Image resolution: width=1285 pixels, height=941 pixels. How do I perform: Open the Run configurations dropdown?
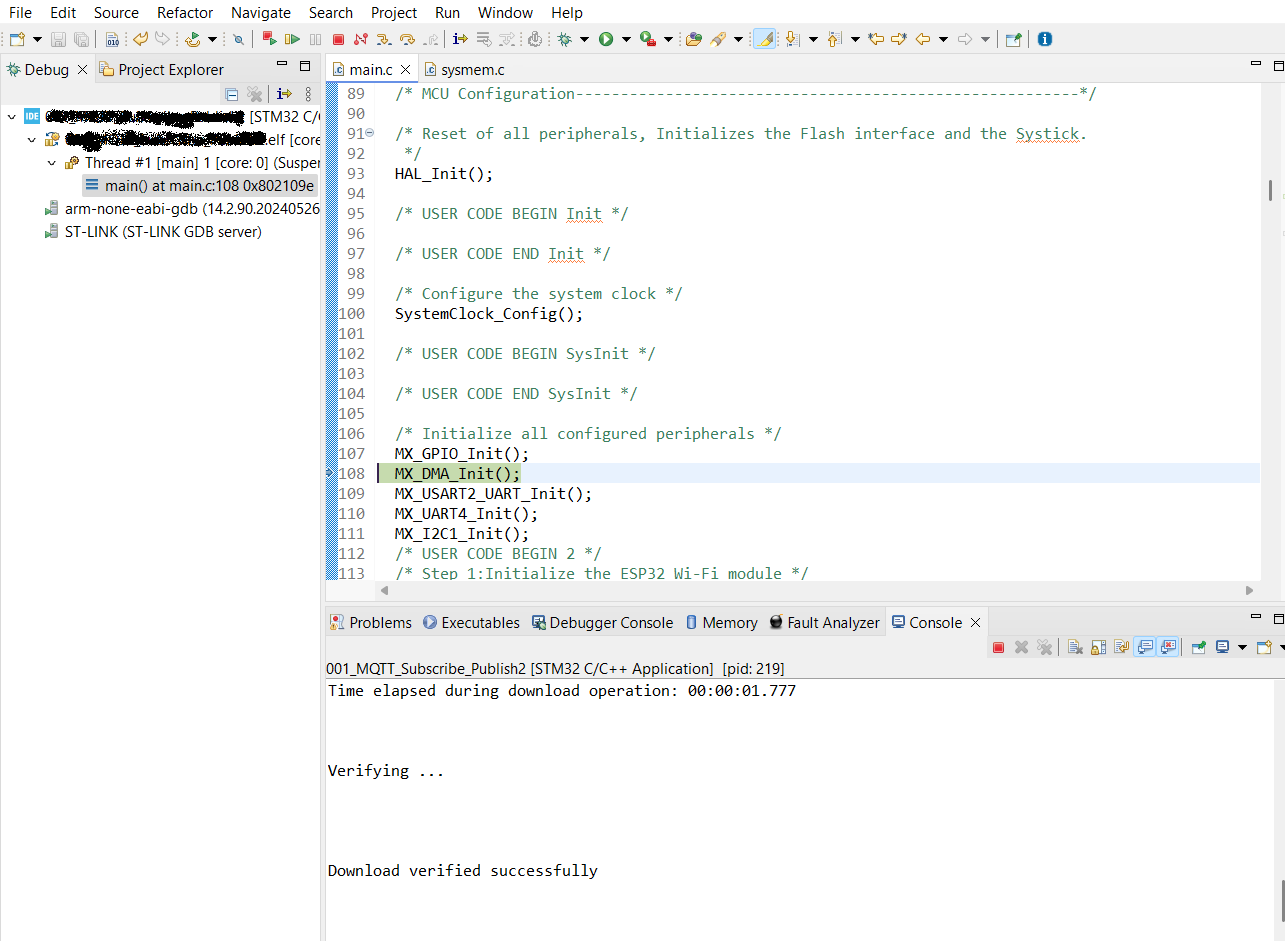626,39
